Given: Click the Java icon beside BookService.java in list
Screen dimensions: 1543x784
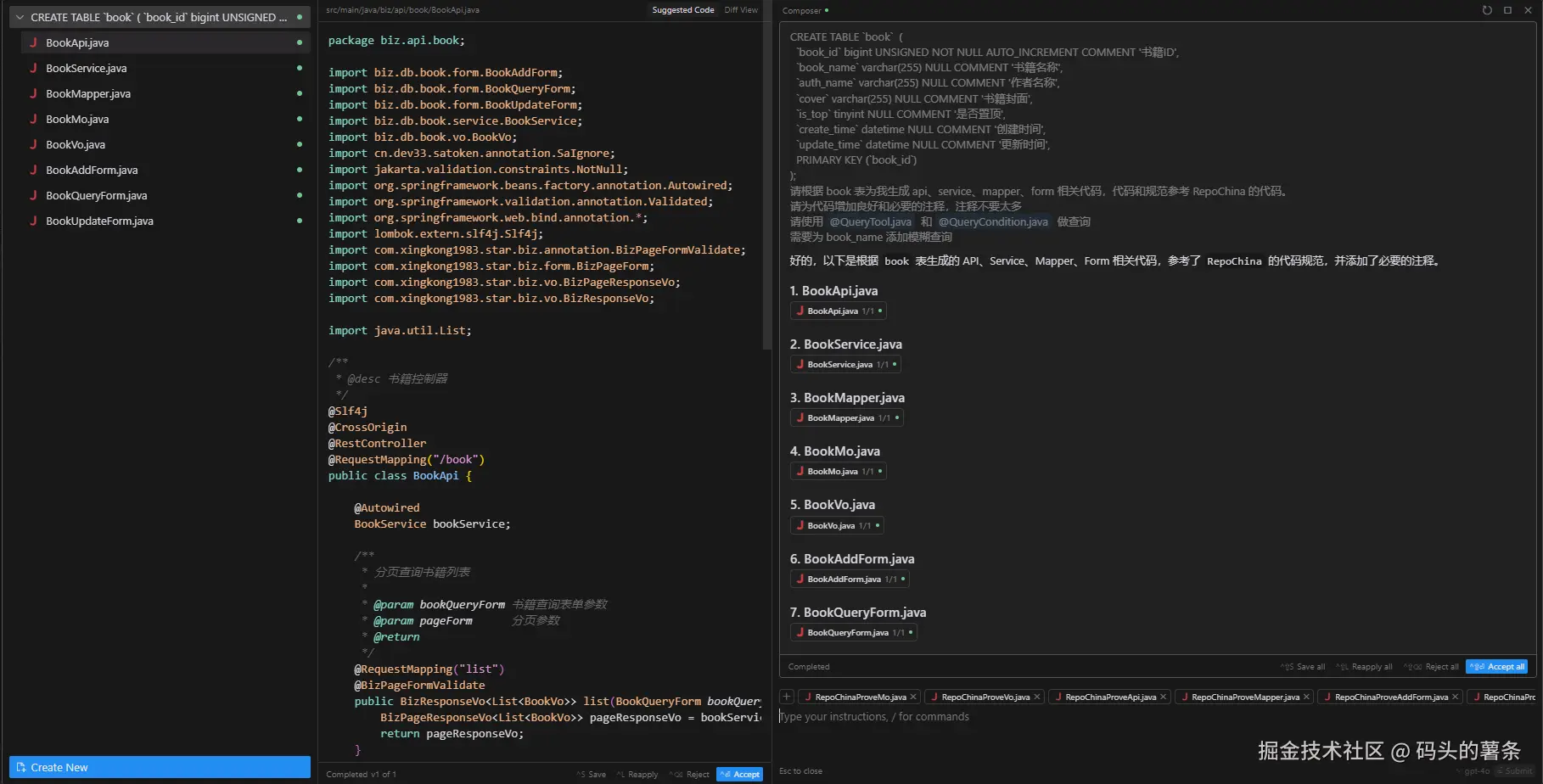Looking at the screenshot, I should tap(33, 68).
